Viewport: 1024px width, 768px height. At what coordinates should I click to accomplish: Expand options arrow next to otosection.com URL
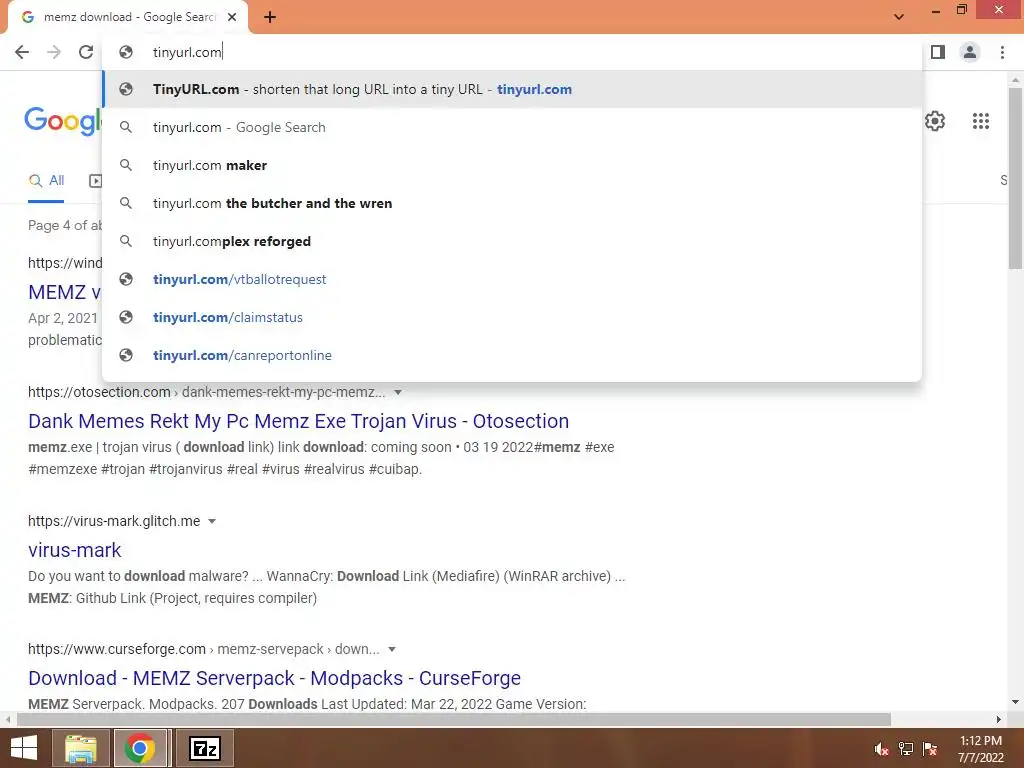pos(398,392)
